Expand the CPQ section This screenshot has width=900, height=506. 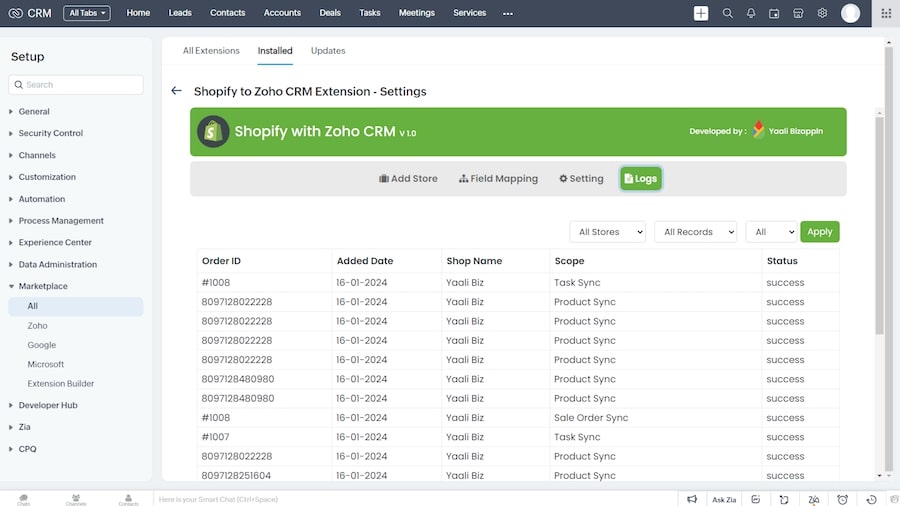click(27, 449)
